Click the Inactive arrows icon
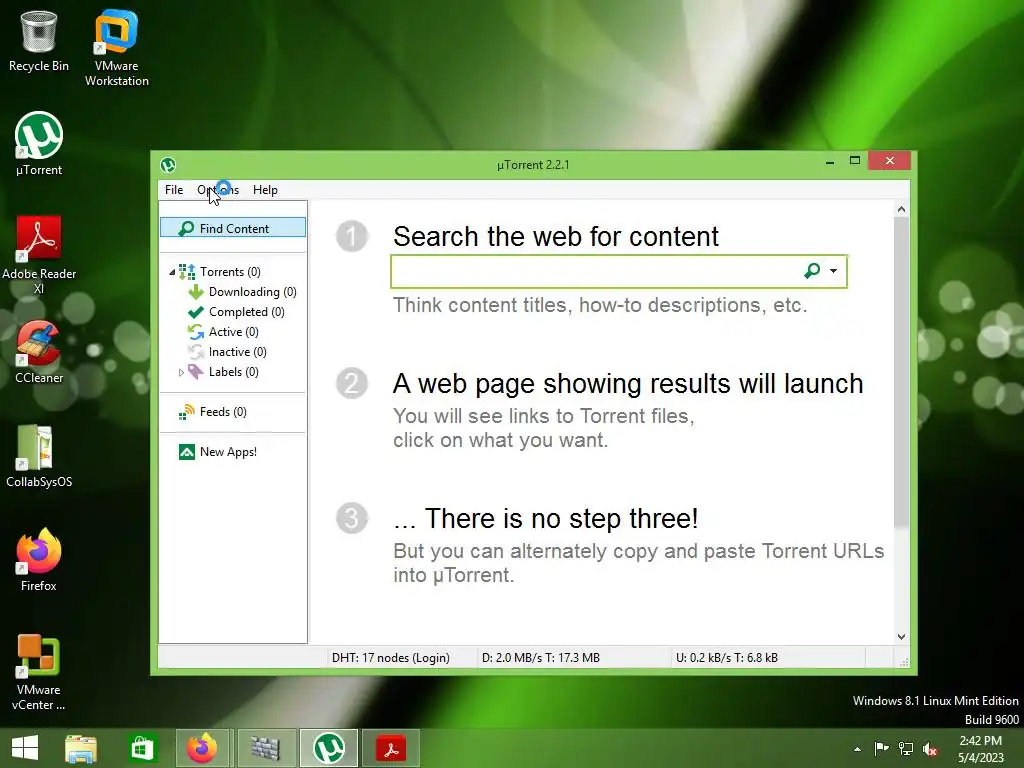The height and width of the screenshot is (768, 1024). [196, 352]
